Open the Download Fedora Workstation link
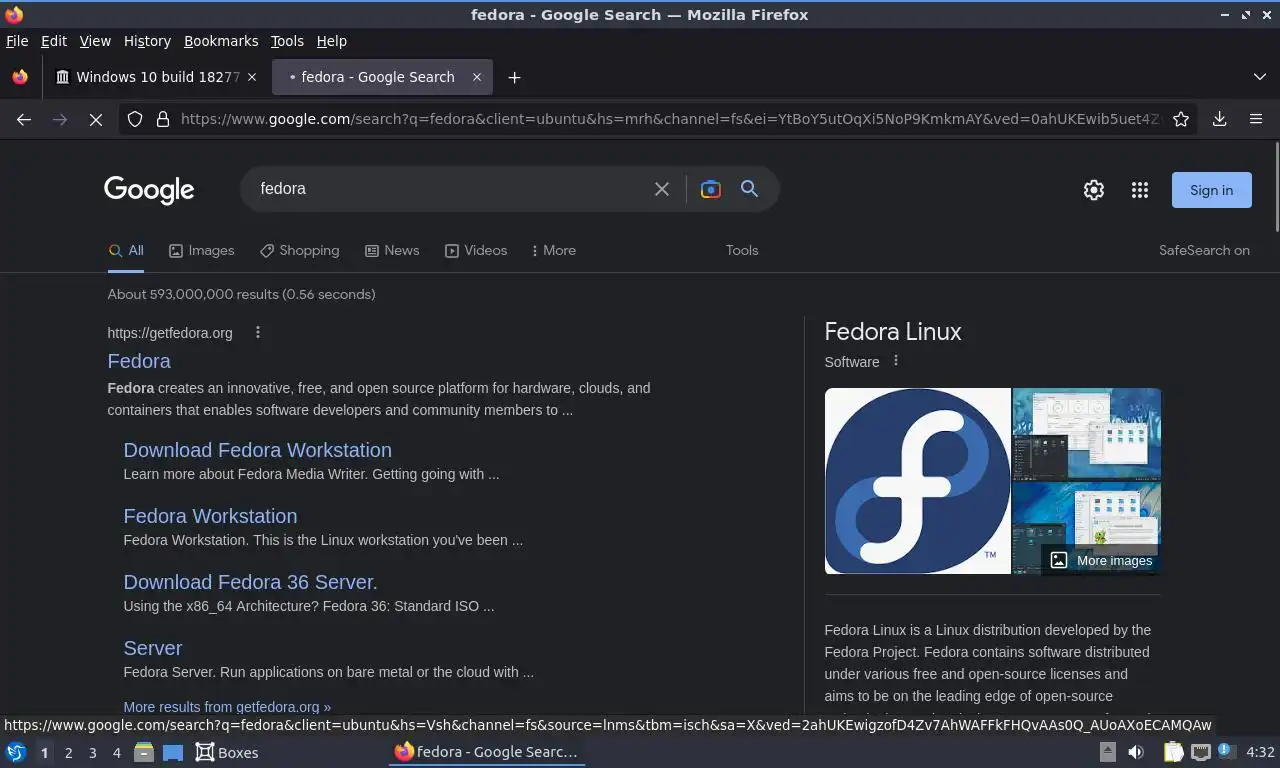 [257, 450]
